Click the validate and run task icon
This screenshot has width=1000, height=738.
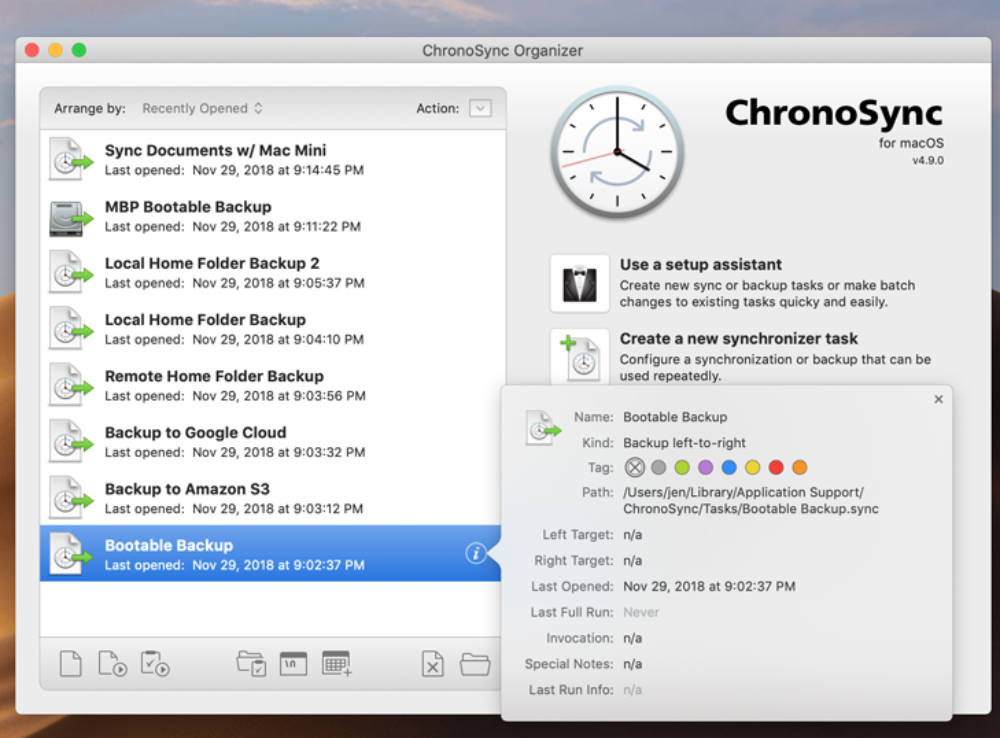tap(155, 663)
